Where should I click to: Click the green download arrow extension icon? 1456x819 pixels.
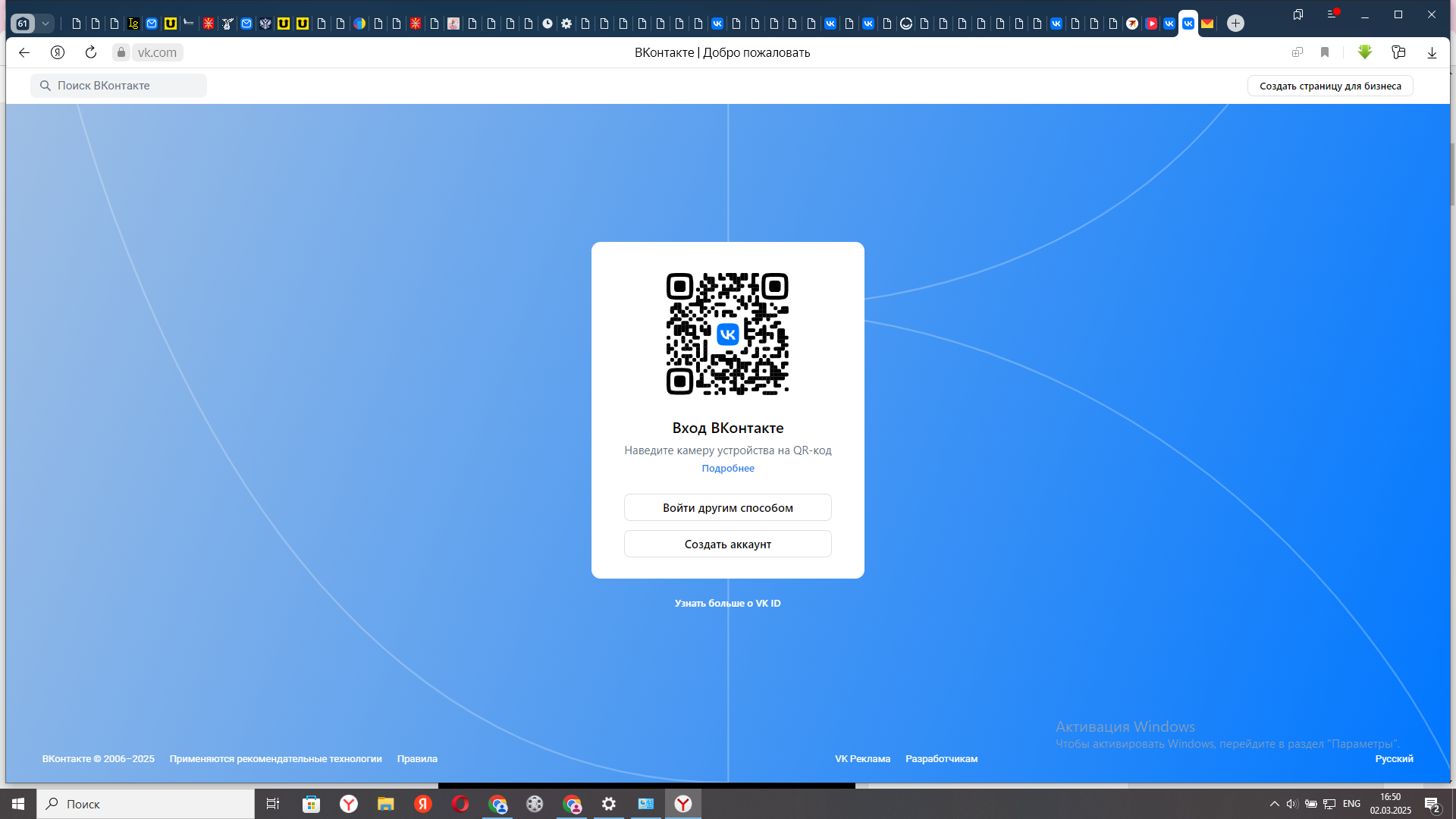1365,52
